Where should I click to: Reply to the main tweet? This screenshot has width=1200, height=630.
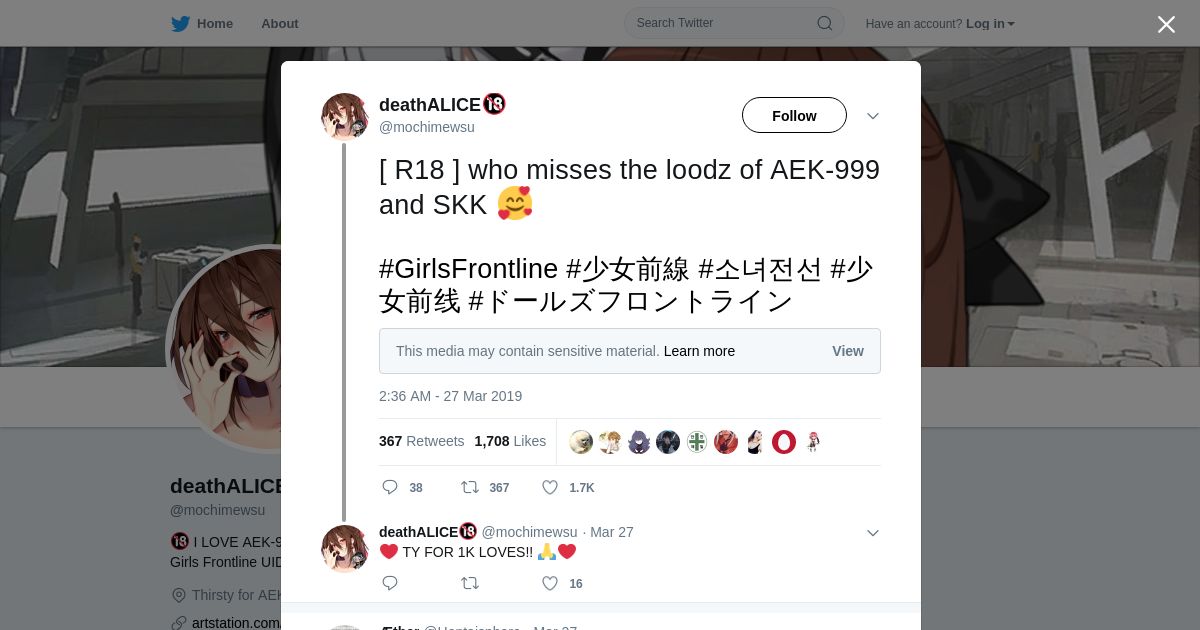(x=390, y=487)
